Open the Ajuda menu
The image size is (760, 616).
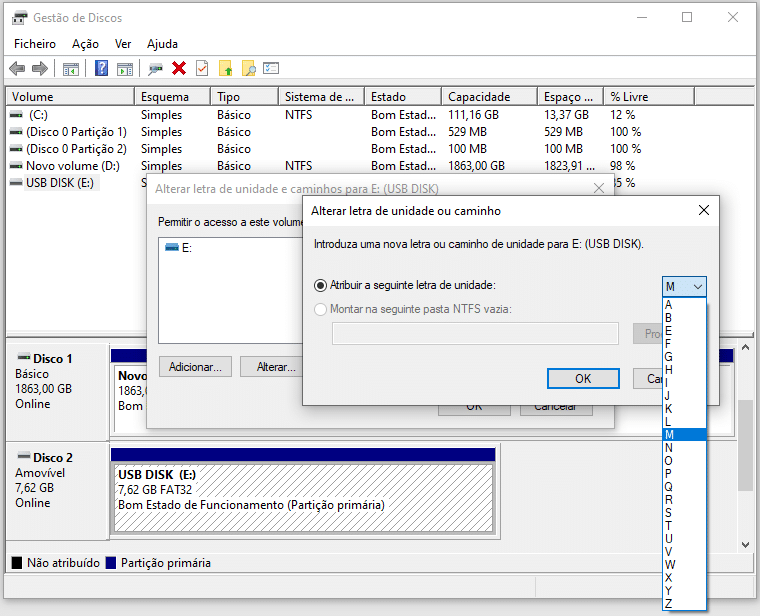[x=162, y=44]
